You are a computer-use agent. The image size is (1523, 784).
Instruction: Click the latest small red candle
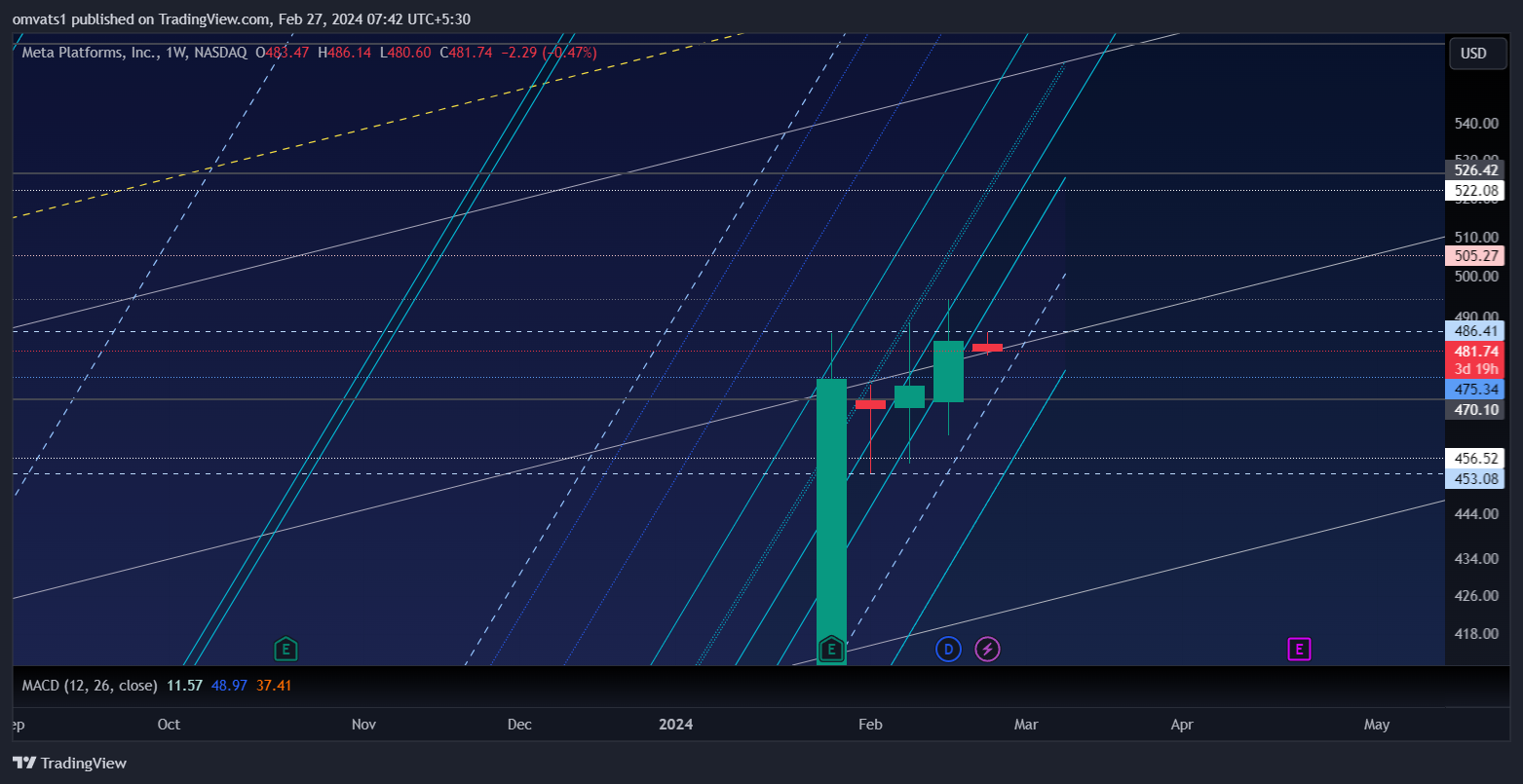tap(987, 348)
